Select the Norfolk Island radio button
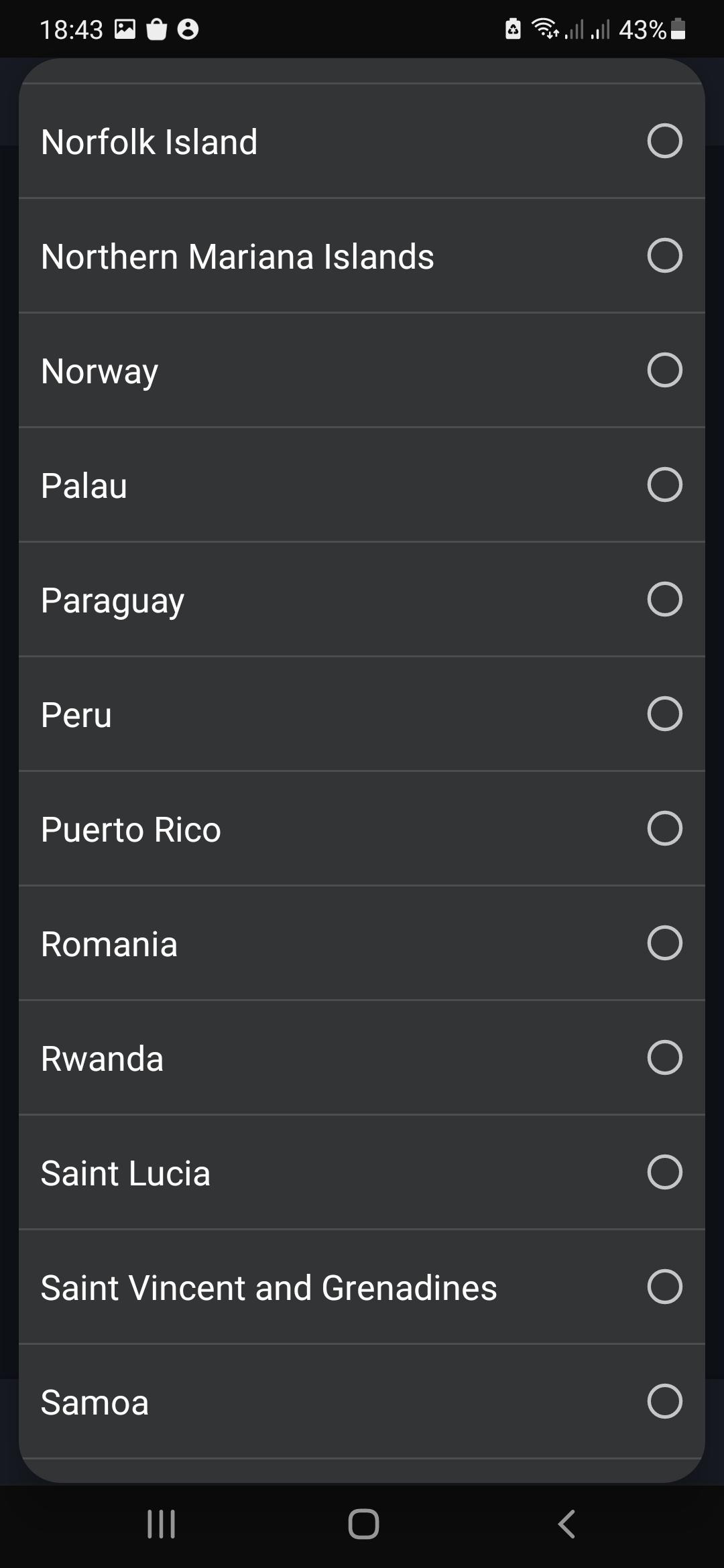The height and width of the screenshot is (1568, 724). tap(664, 141)
